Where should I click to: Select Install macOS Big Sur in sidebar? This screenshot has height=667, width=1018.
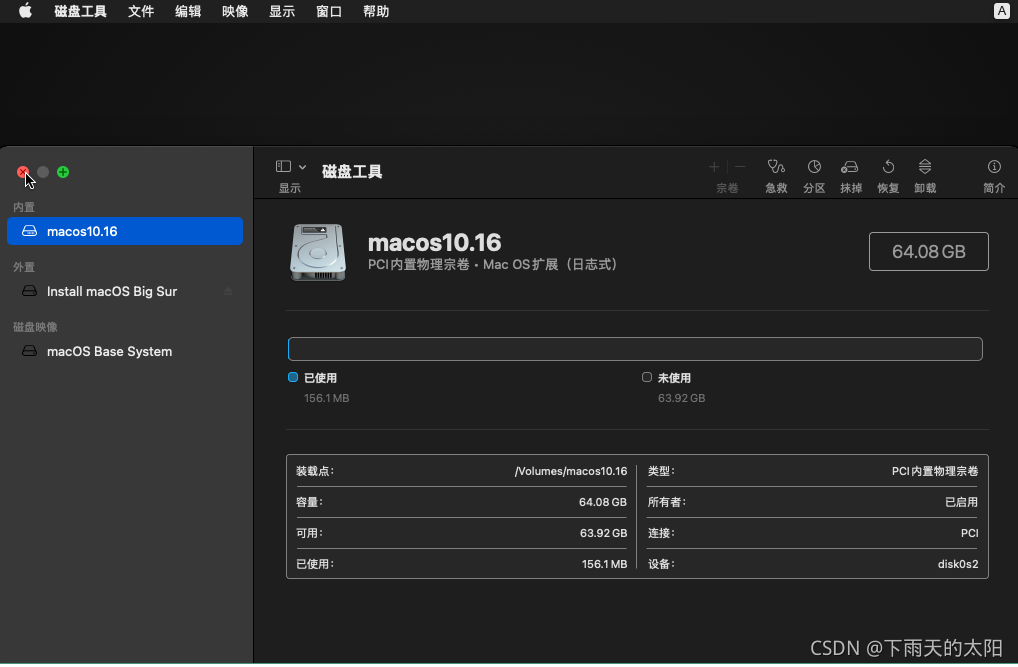[125, 292]
